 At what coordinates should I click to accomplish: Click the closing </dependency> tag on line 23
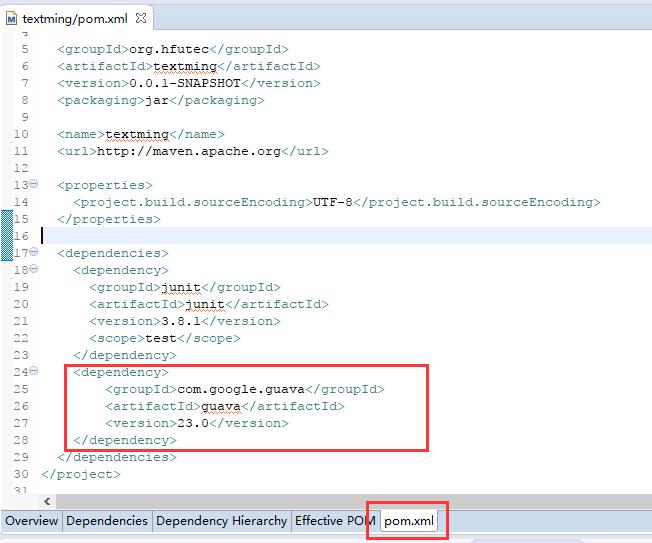pyautogui.click(x=125, y=355)
